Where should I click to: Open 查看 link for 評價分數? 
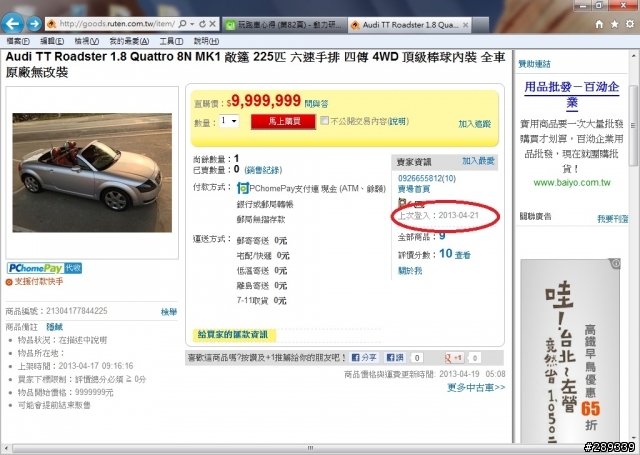pos(462,255)
